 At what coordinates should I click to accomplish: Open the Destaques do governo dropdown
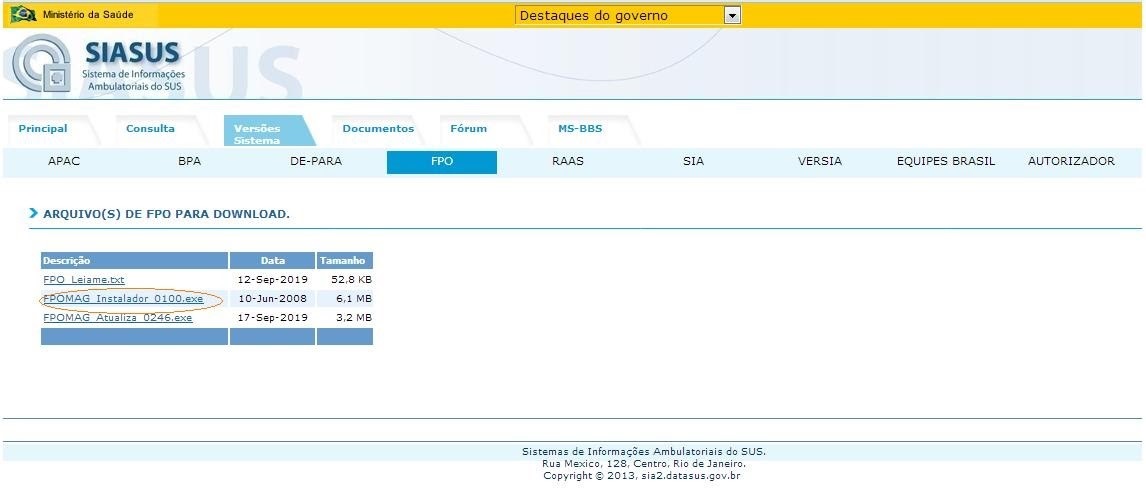point(618,15)
